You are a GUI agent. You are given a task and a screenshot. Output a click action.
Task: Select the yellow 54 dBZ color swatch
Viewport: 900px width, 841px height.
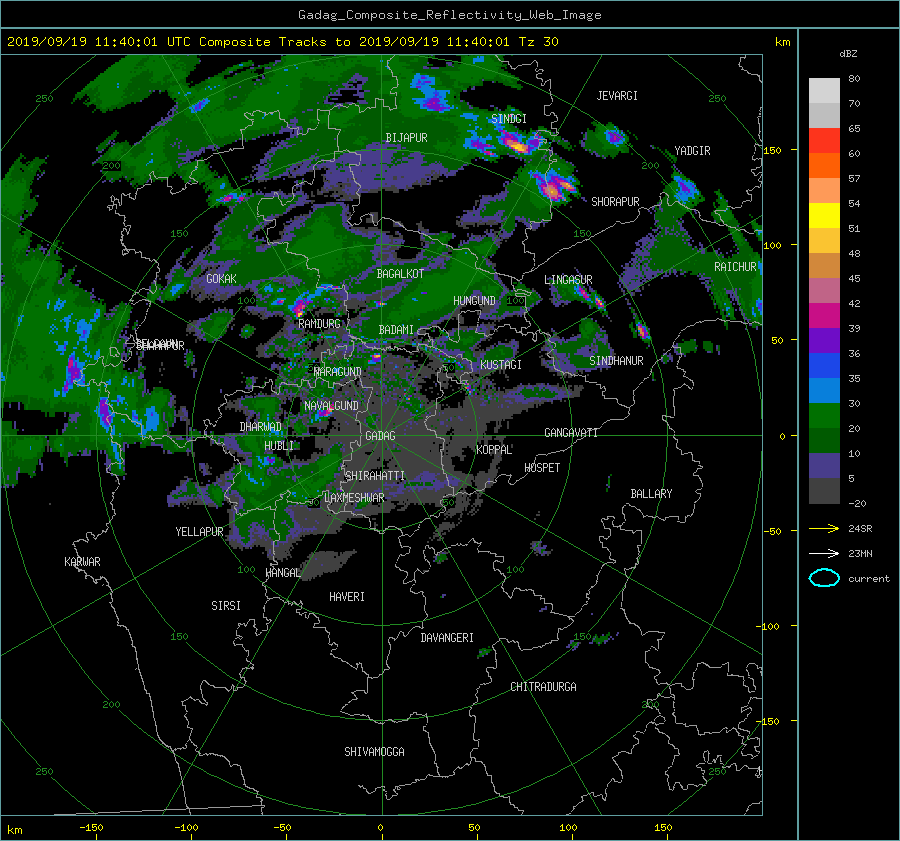pos(824,215)
